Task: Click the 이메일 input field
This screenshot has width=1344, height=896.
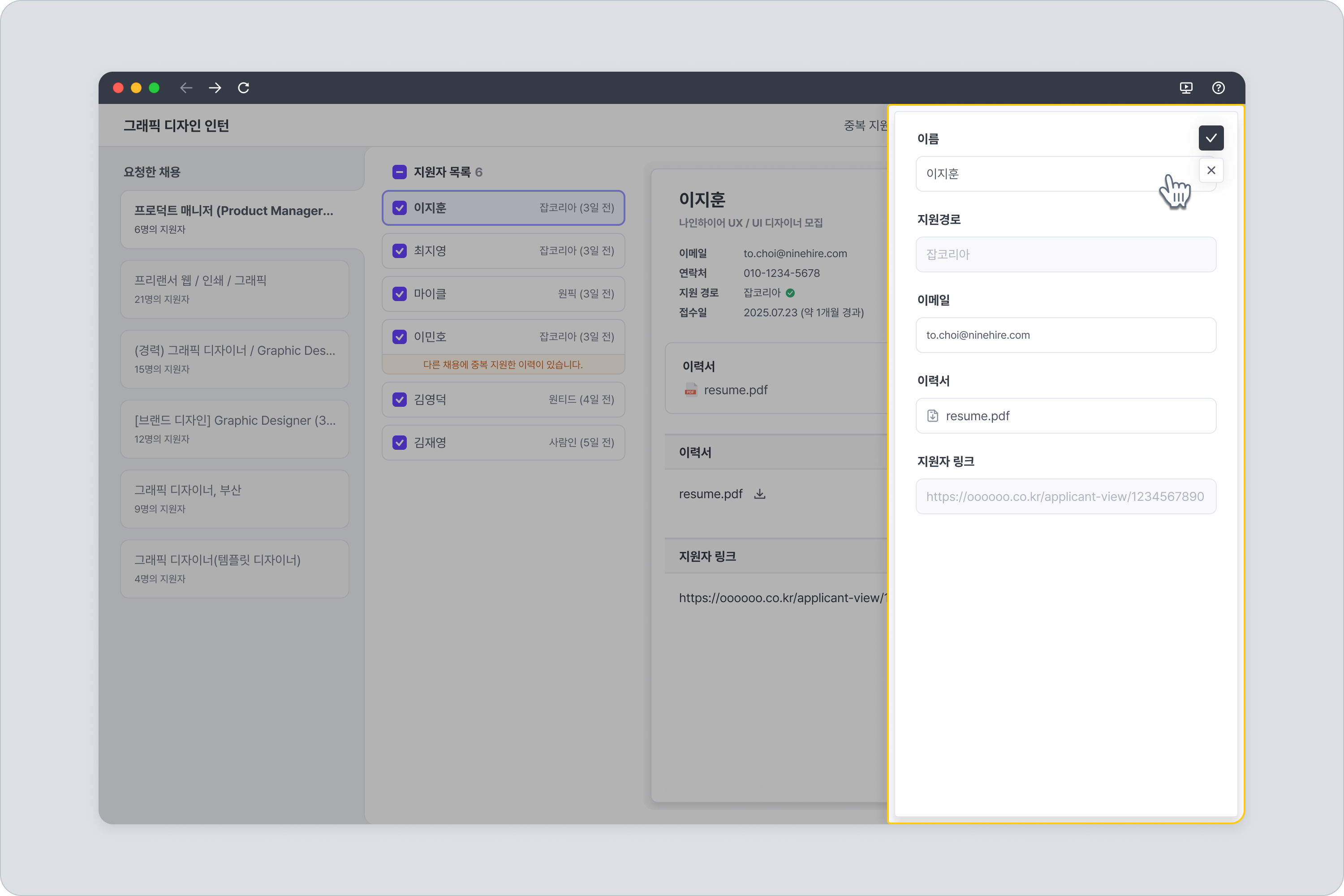Action: [x=1065, y=335]
